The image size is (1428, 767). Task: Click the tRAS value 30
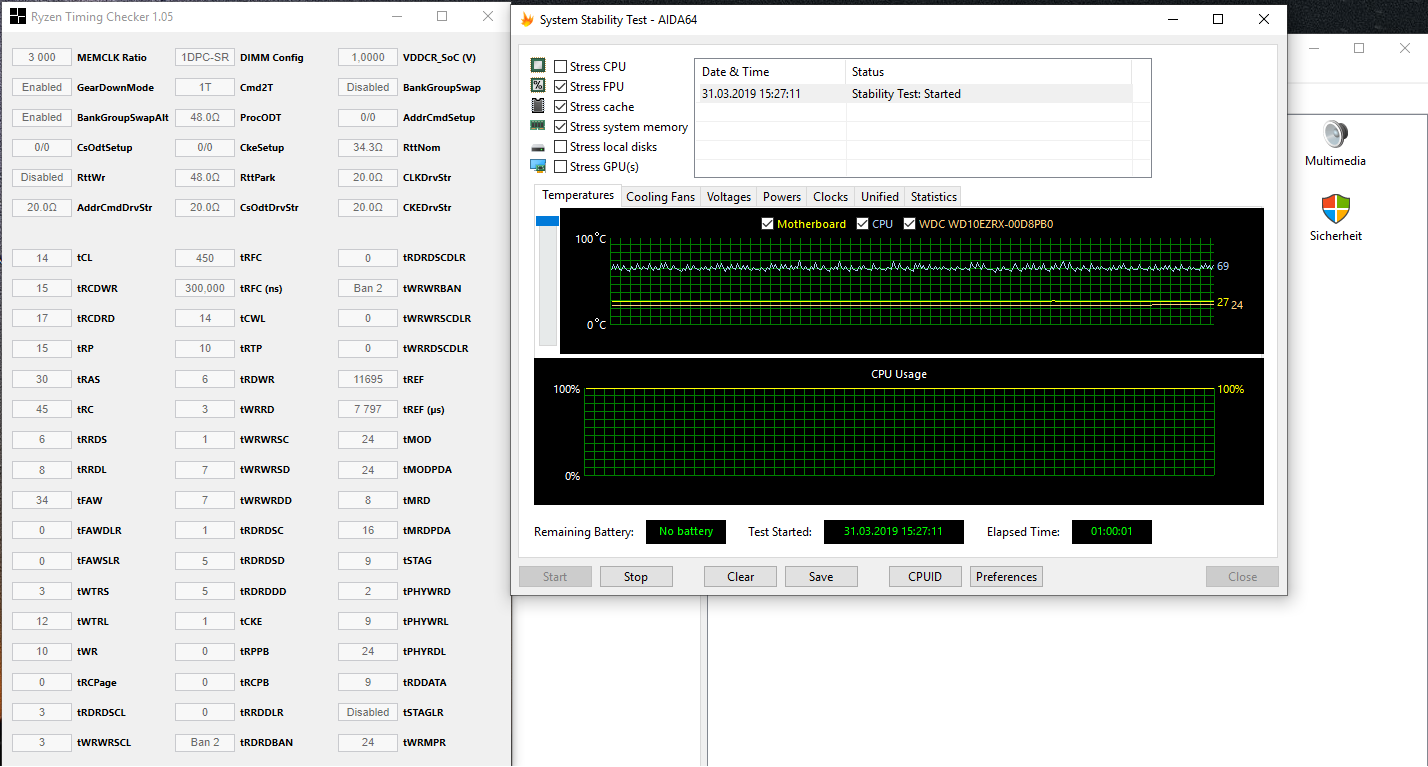coord(42,379)
